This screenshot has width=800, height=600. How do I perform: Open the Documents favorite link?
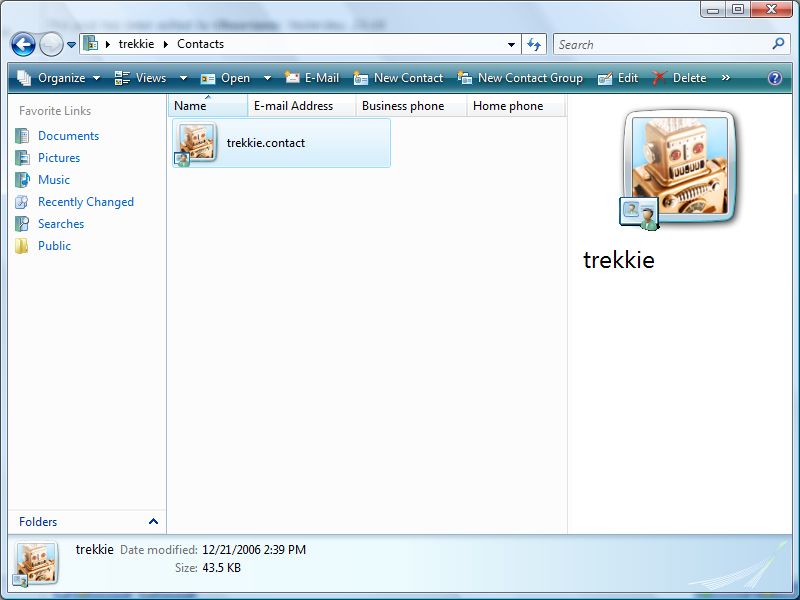pyautogui.click(x=69, y=136)
